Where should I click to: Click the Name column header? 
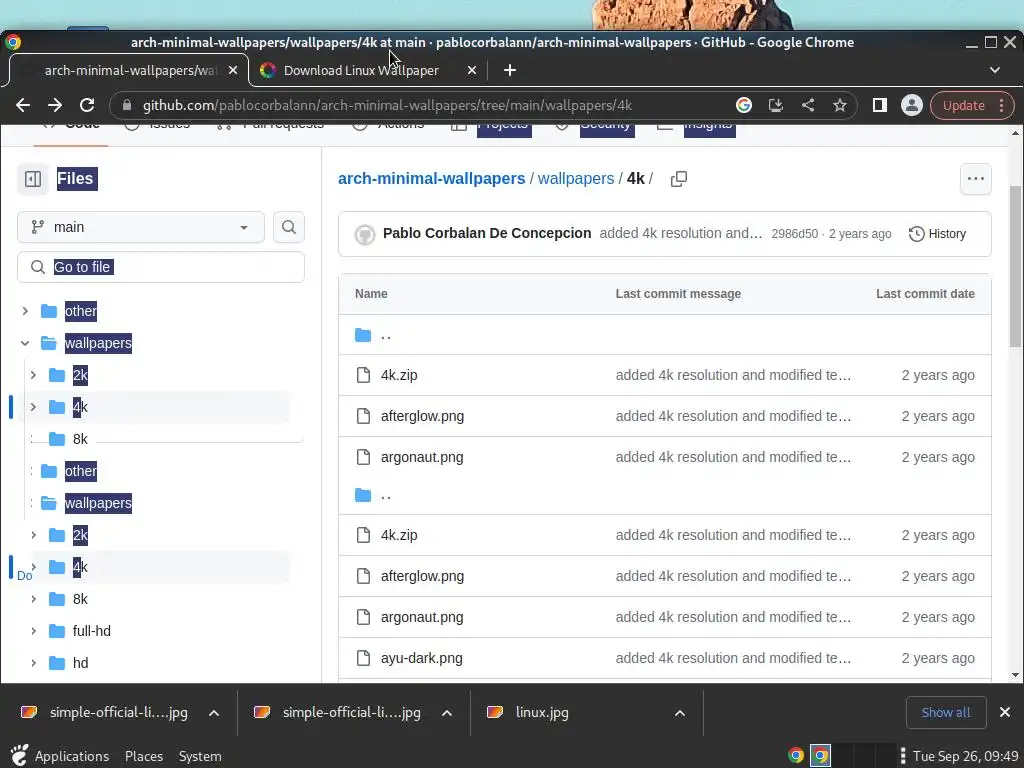click(x=371, y=294)
